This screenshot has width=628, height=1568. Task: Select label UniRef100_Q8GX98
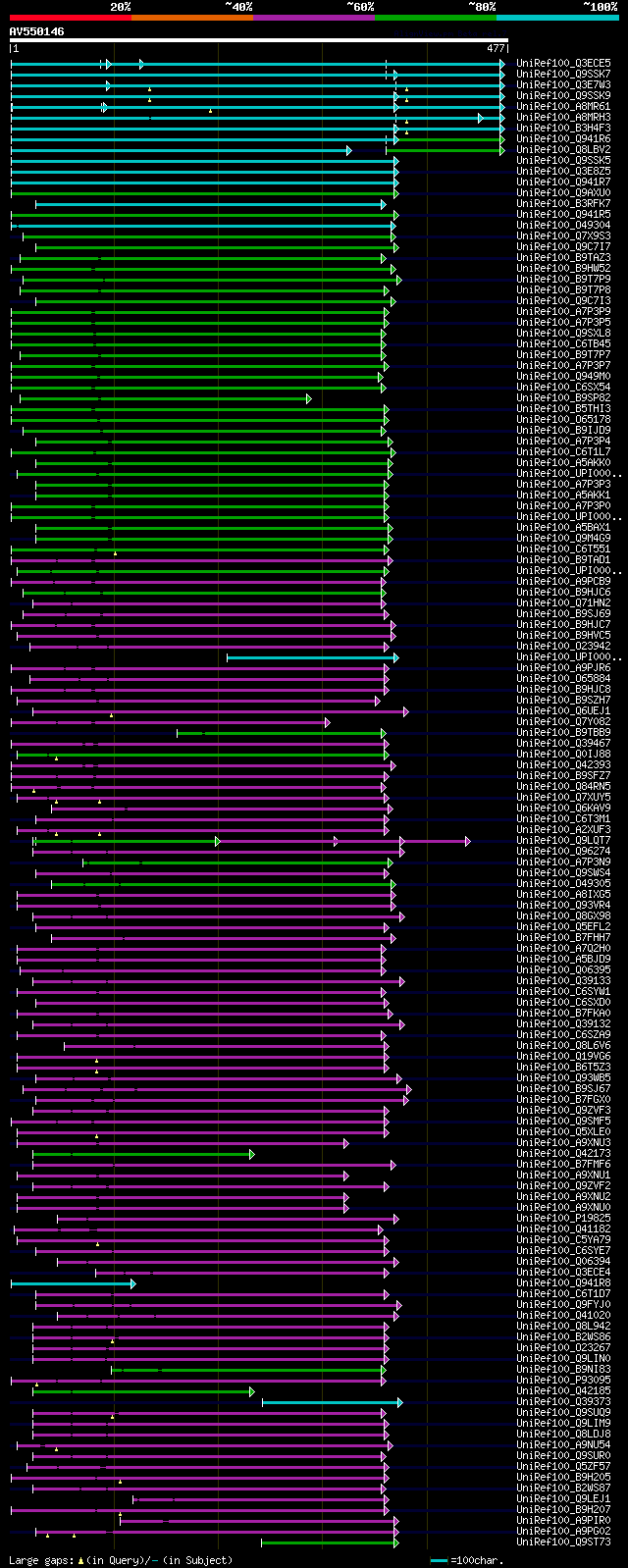tap(563, 915)
